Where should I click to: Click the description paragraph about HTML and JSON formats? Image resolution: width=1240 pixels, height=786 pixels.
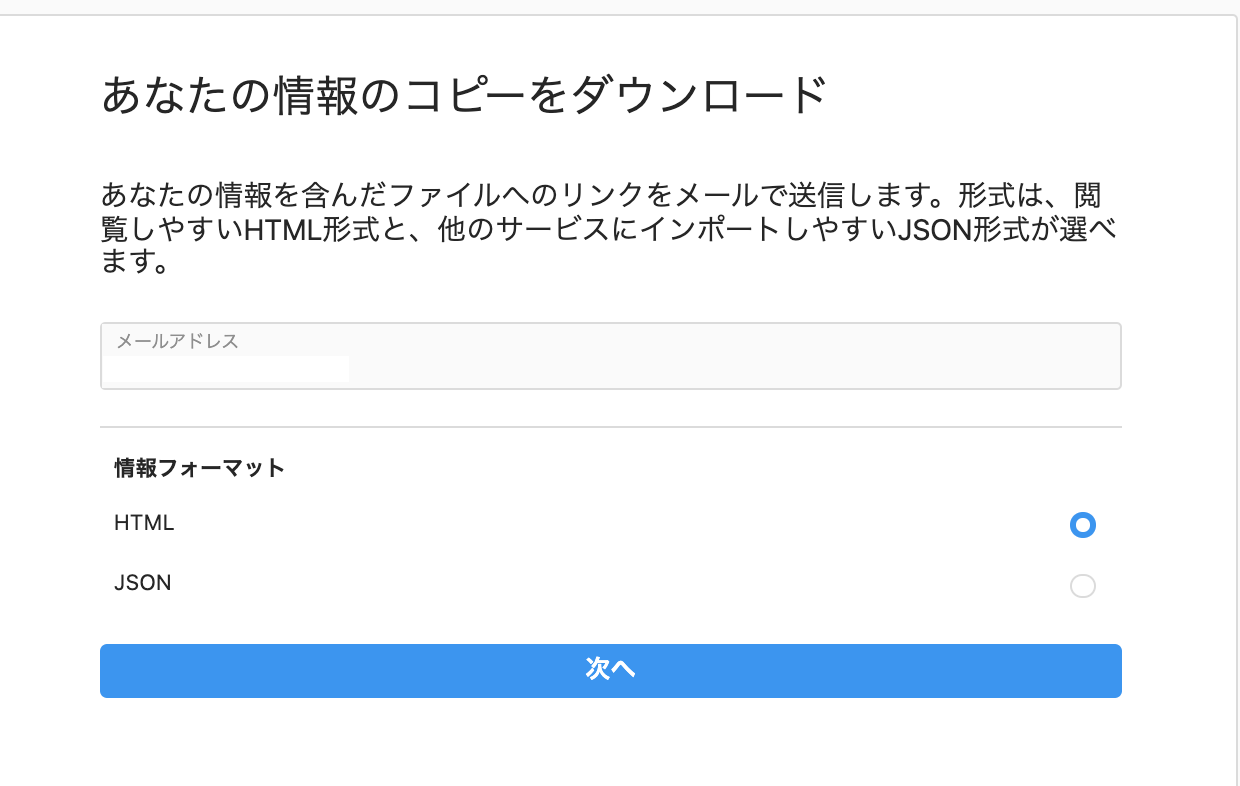click(x=610, y=229)
